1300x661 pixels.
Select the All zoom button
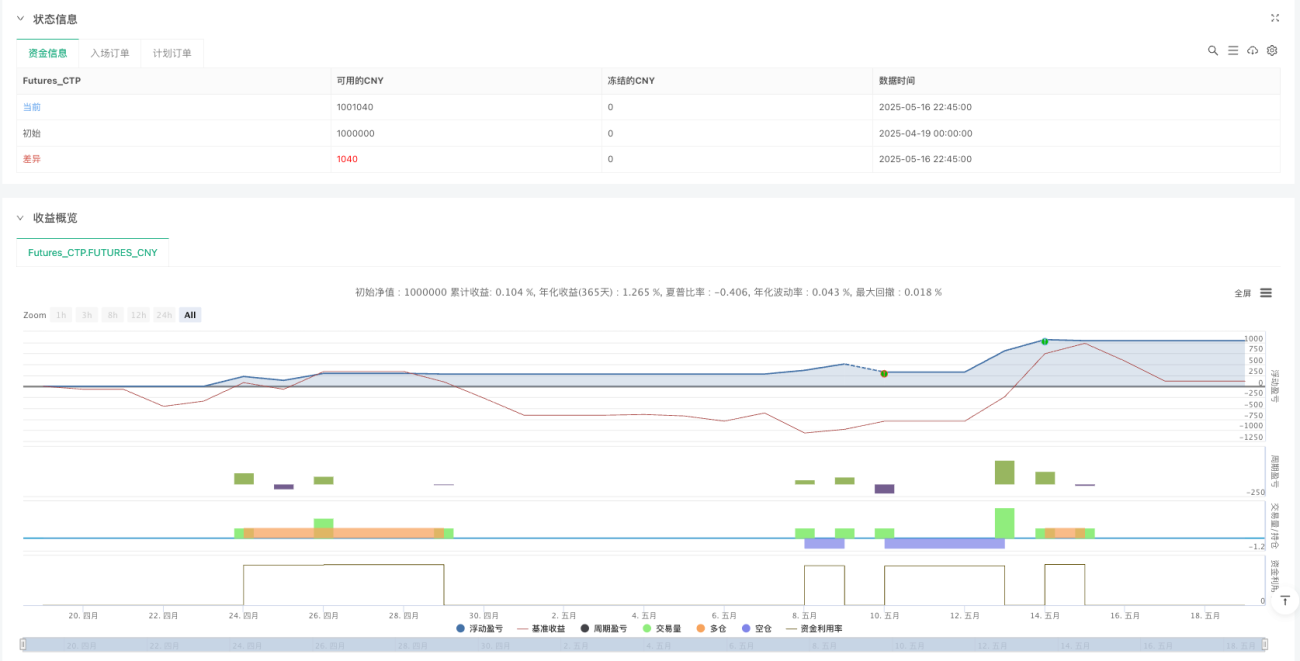(x=190, y=315)
